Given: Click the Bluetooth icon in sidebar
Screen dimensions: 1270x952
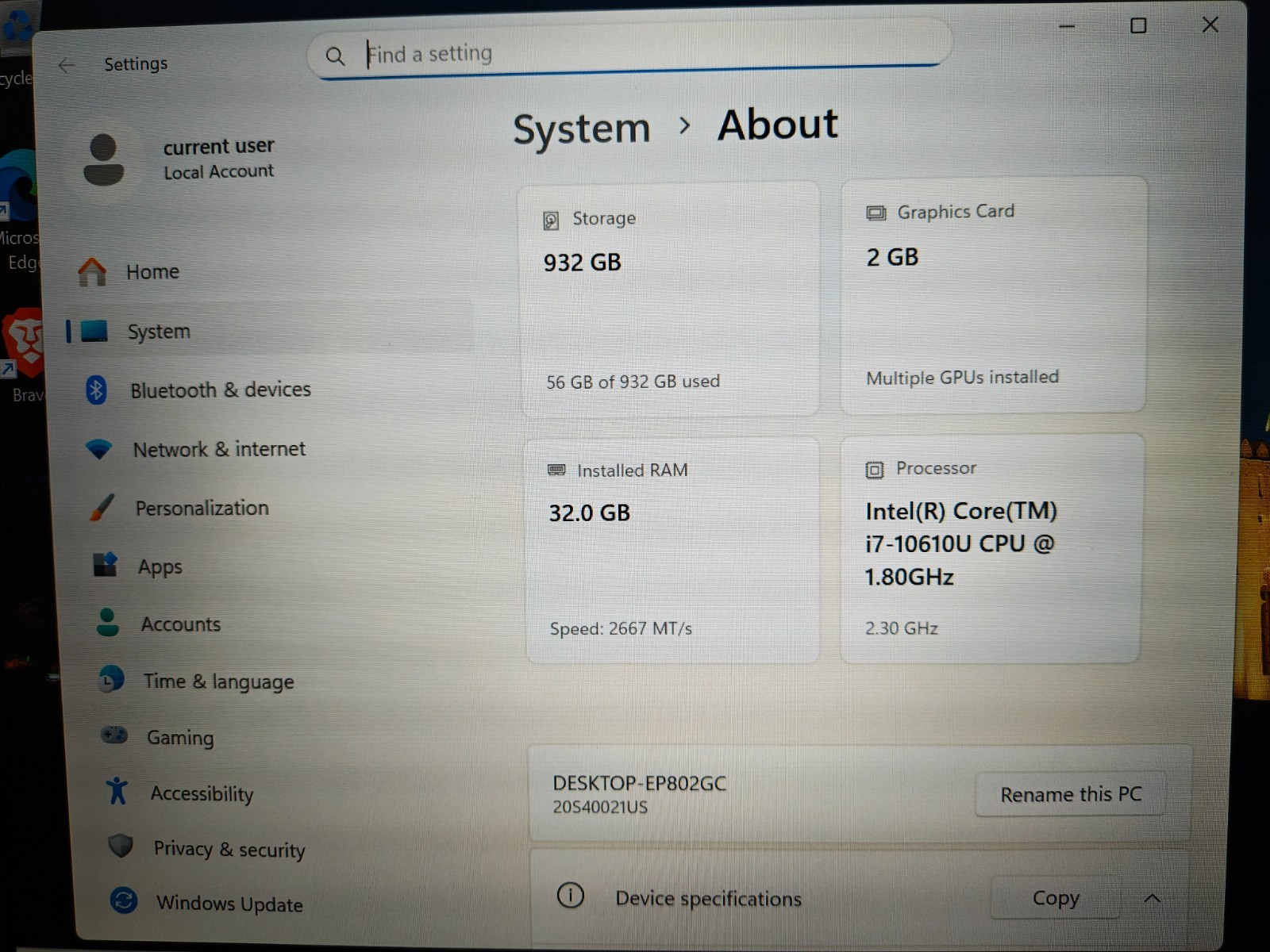Looking at the screenshot, I should pos(96,390).
